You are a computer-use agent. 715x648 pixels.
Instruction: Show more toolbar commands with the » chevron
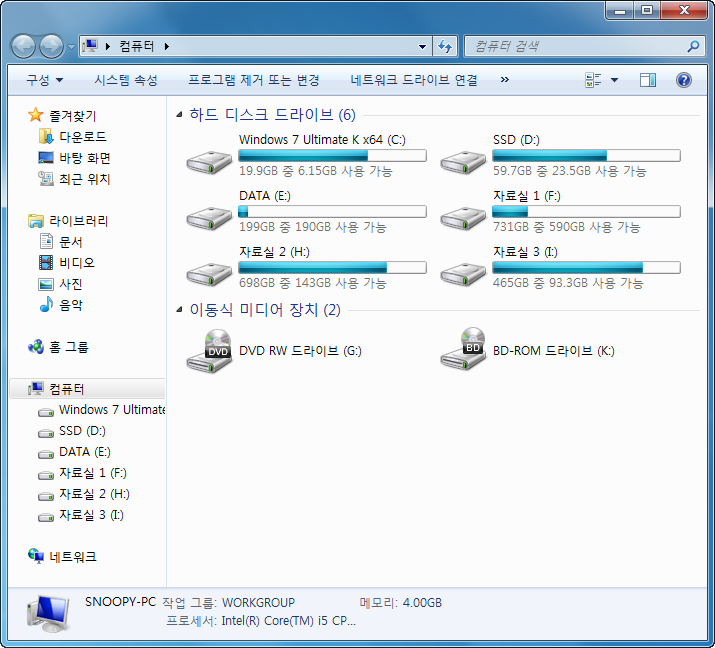(504, 80)
